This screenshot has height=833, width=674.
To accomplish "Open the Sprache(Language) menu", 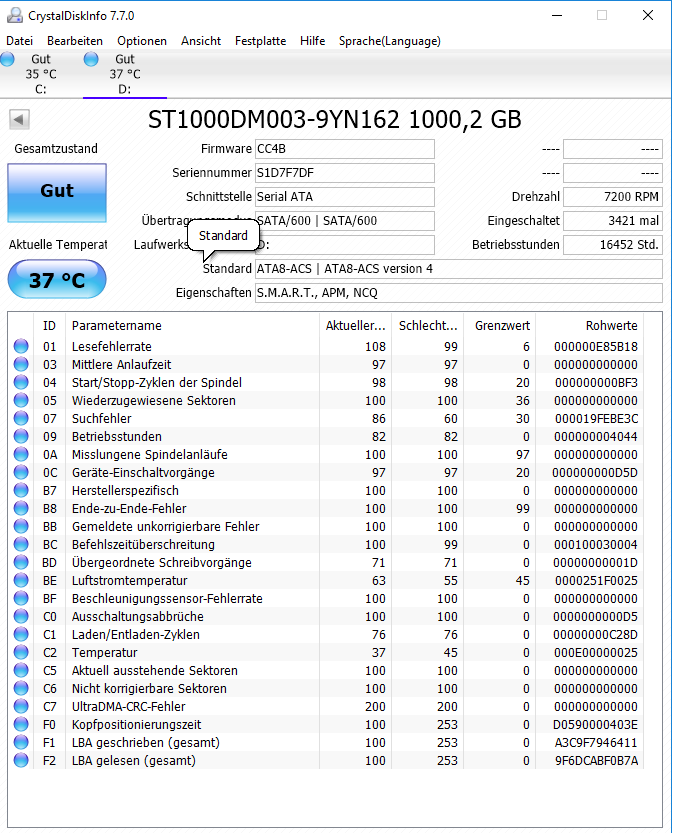I will pos(390,41).
